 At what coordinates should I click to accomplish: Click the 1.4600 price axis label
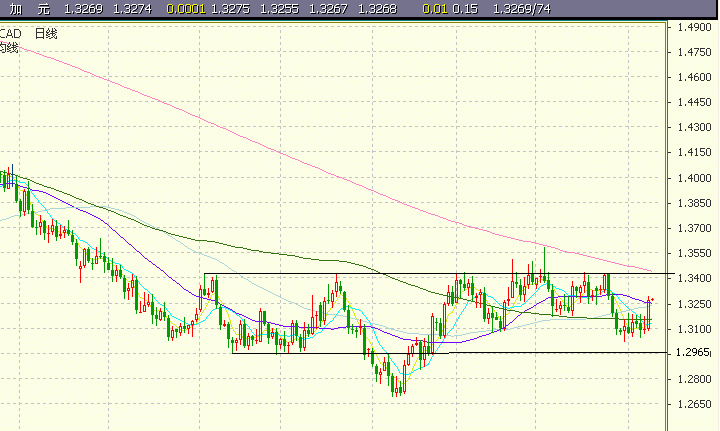click(x=694, y=77)
